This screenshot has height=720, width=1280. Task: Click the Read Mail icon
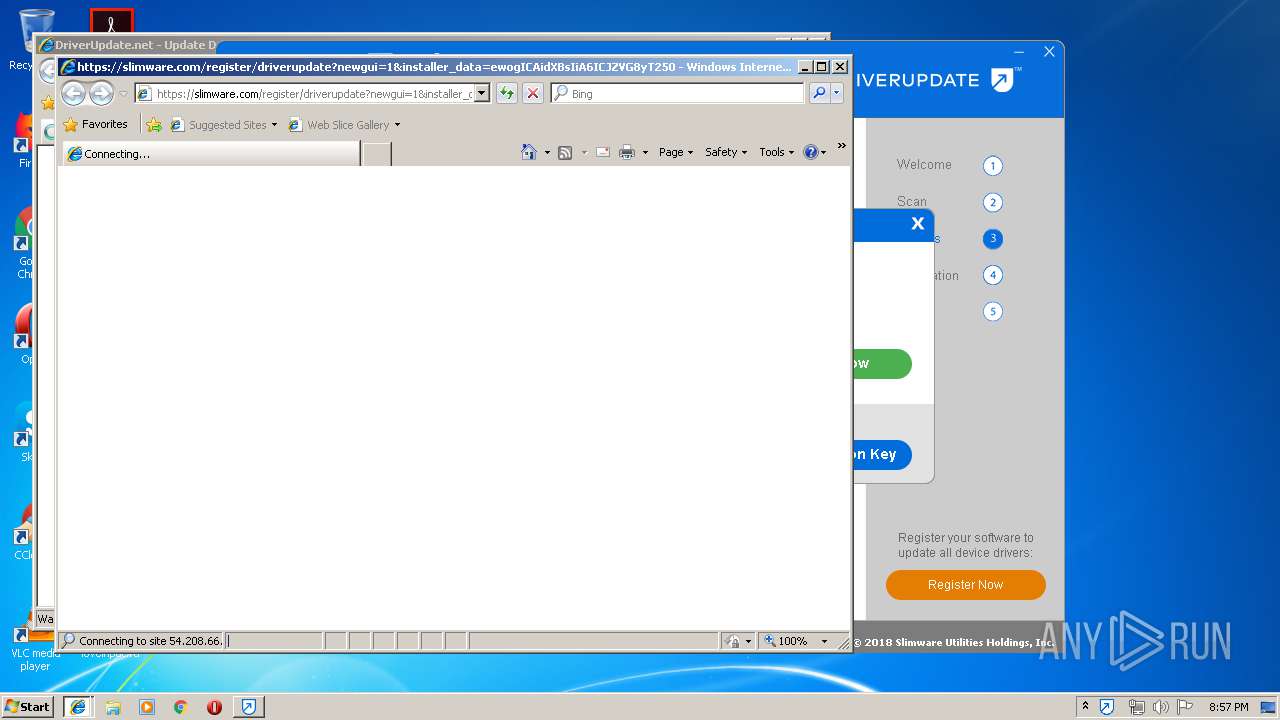point(603,152)
